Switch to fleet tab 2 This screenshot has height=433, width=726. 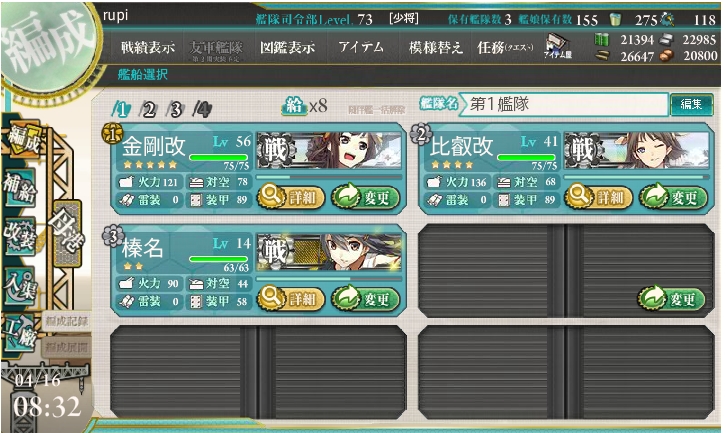tap(149, 110)
